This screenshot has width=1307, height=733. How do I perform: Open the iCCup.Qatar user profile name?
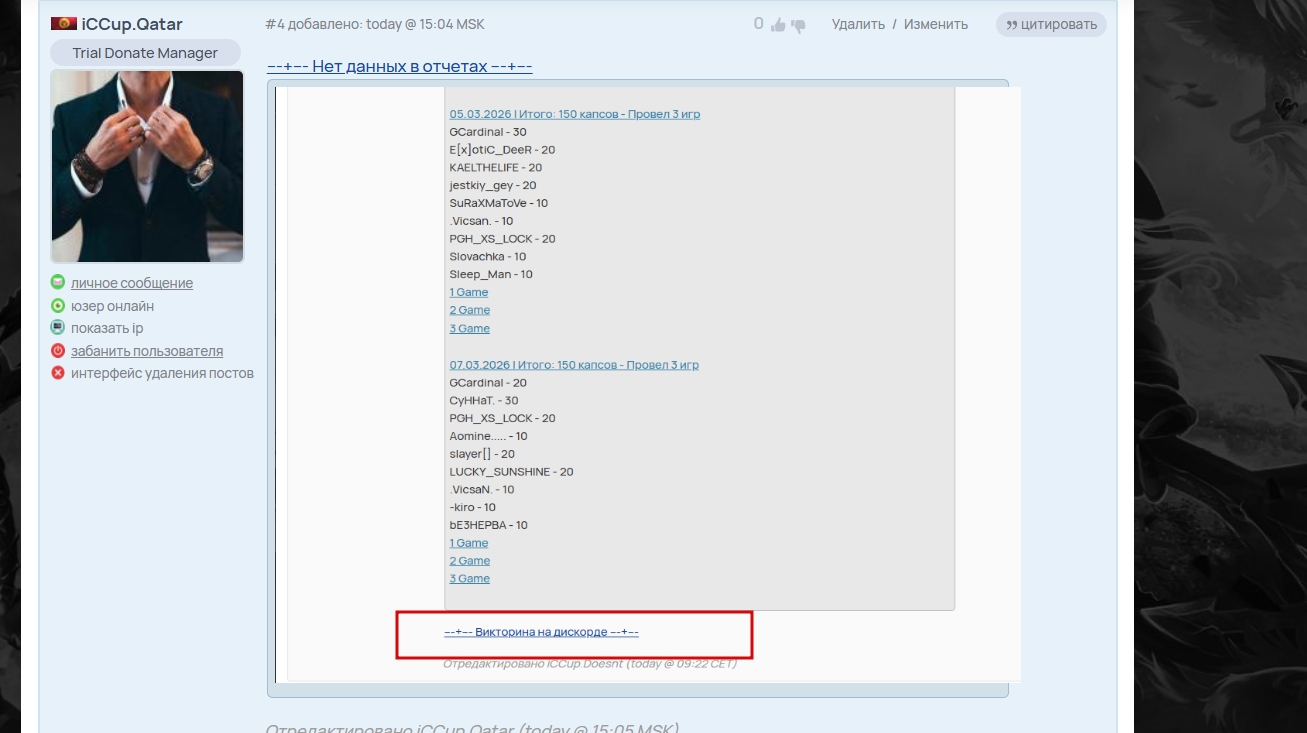click(132, 24)
